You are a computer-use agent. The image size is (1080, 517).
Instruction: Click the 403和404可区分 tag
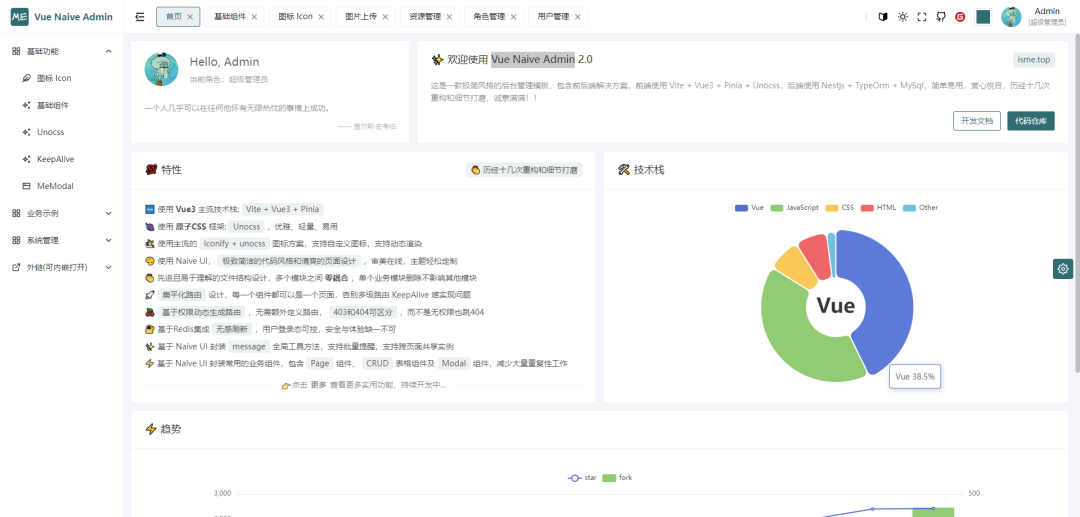click(x=362, y=312)
